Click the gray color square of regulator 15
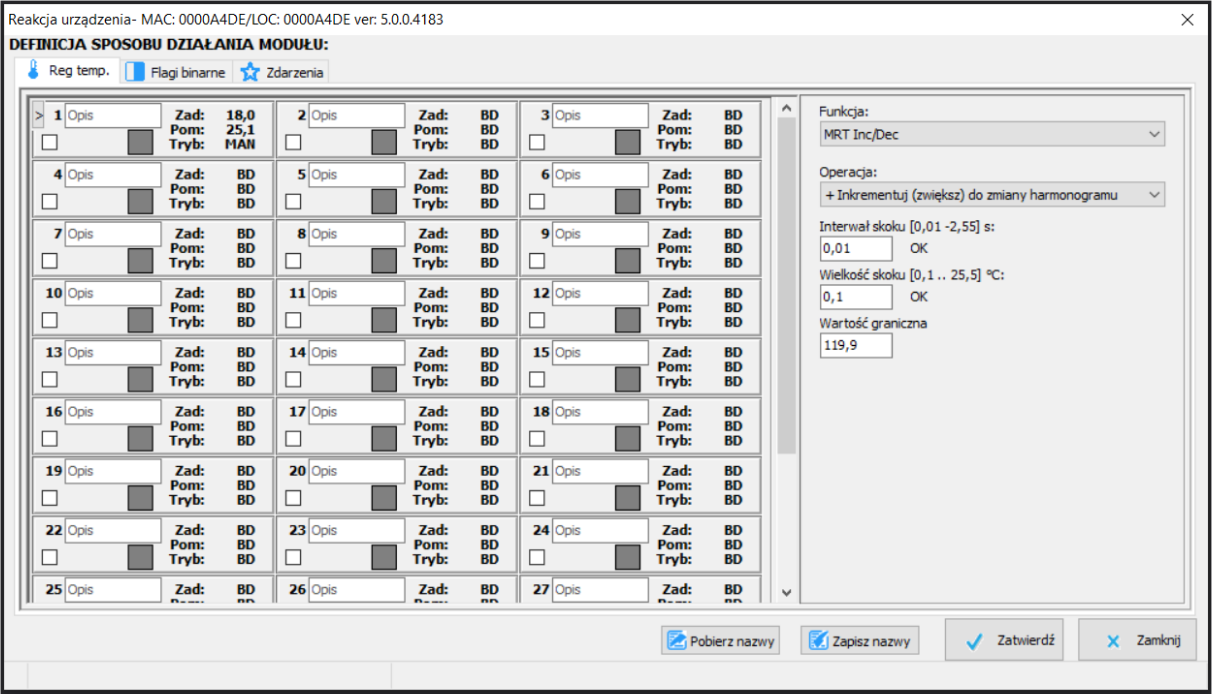This screenshot has height=694, width=1213. pos(628,379)
